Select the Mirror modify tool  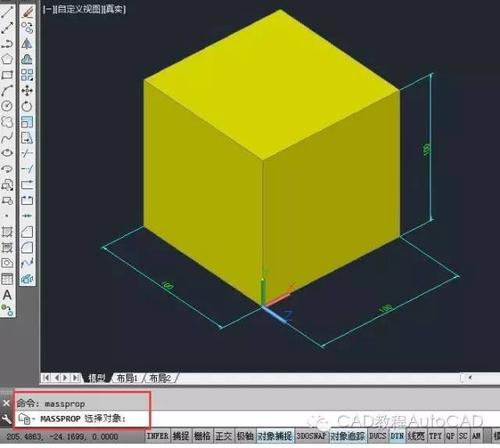click(27, 43)
